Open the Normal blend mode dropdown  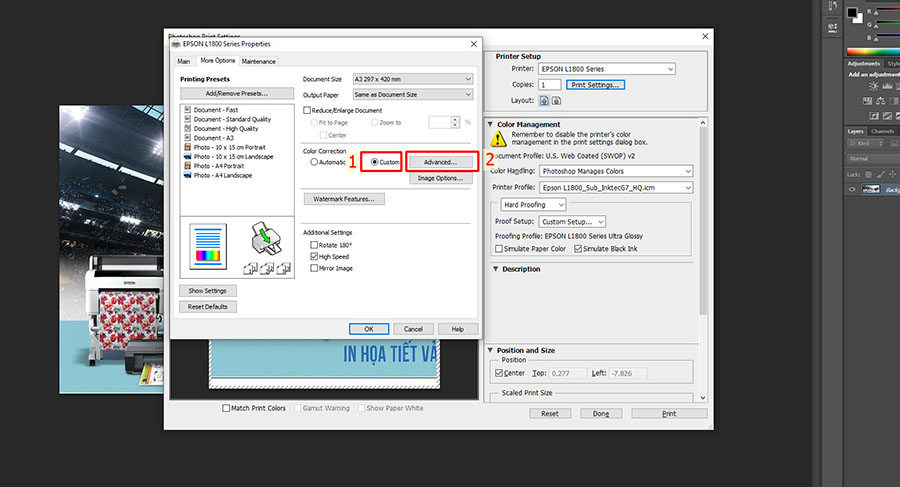[874, 159]
